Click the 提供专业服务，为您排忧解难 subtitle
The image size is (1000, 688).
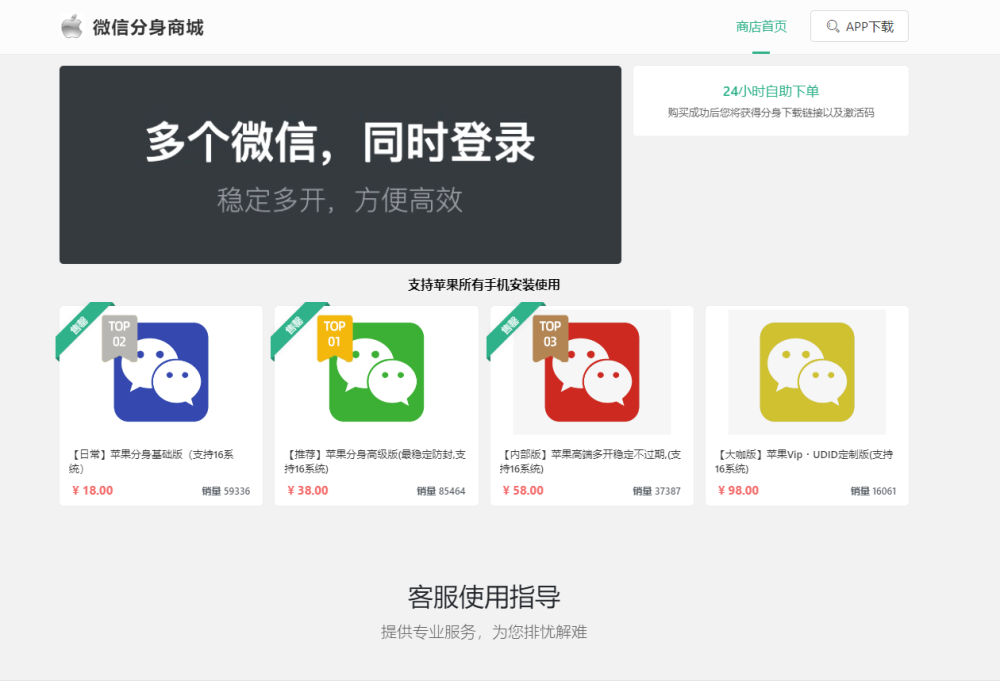484,632
